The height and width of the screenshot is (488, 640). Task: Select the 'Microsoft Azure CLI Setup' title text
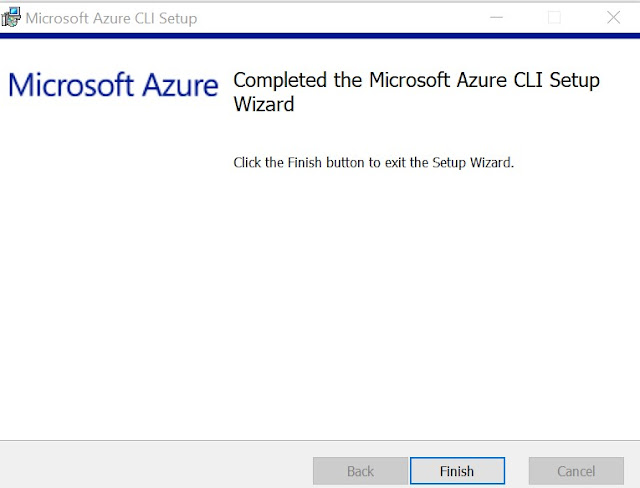pyautogui.click(x=111, y=18)
